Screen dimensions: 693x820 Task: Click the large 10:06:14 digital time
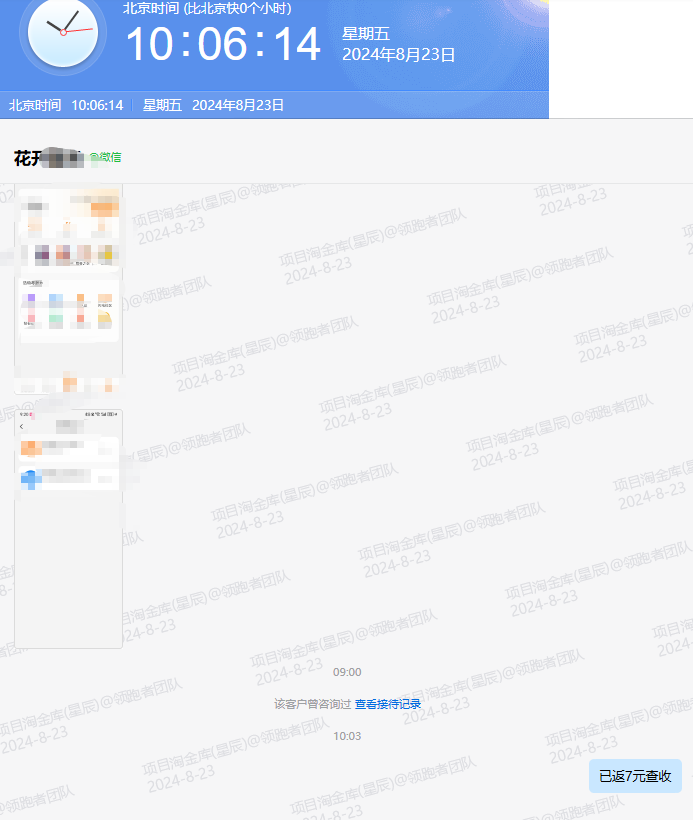coord(222,45)
